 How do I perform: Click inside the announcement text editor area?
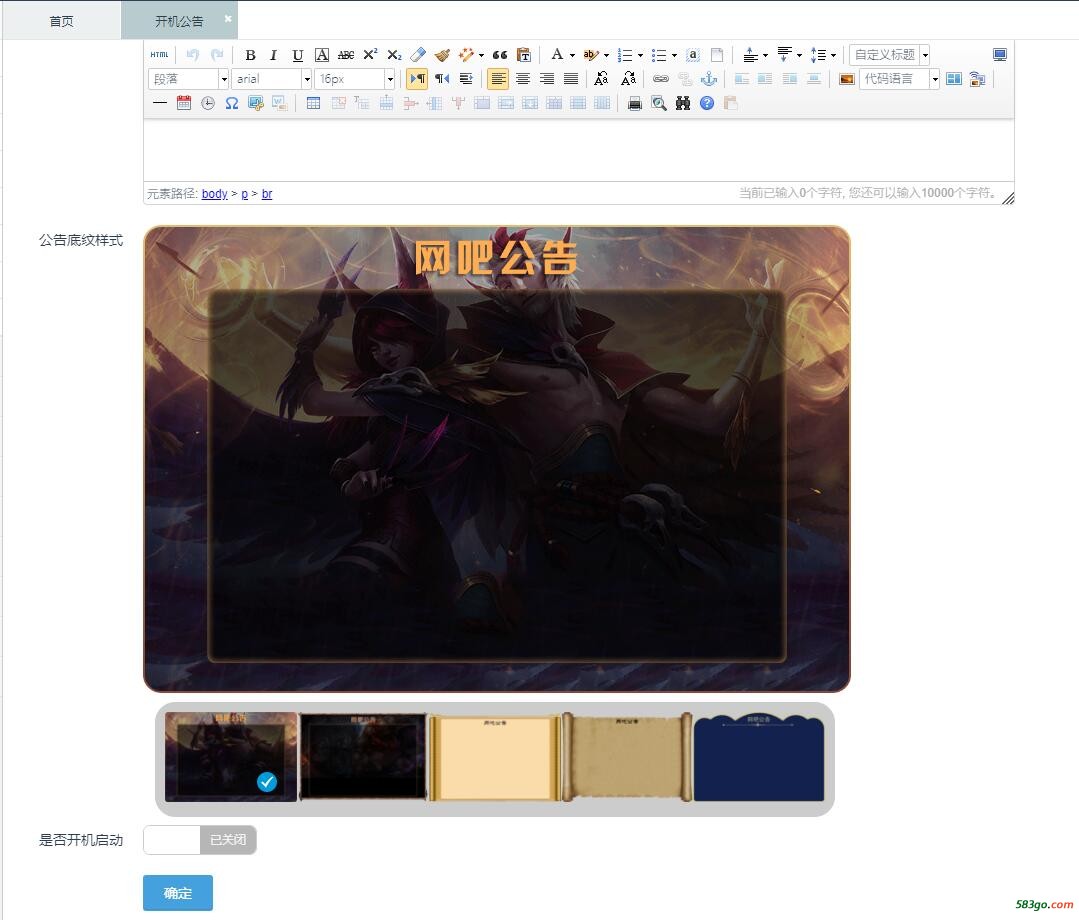click(x=579, y=151)
